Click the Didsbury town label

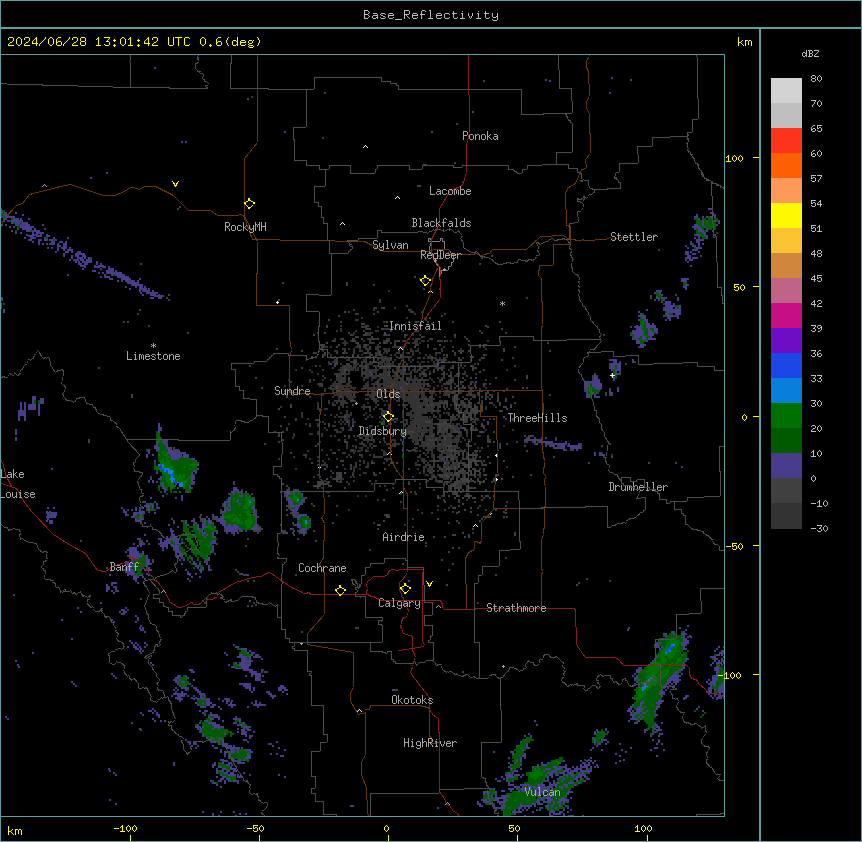click(x=382, y=431)
